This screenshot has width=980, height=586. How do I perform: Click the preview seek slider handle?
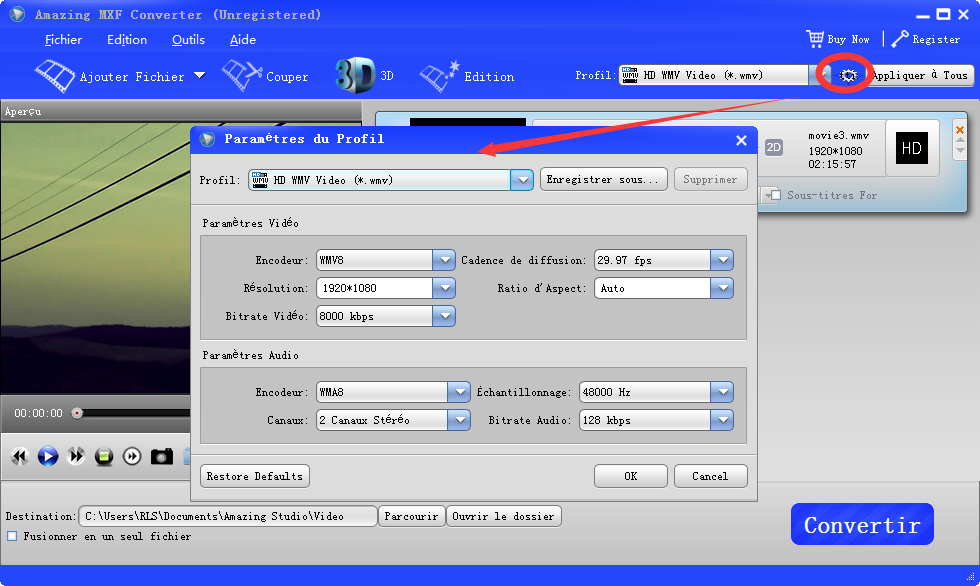coord(77,413)
